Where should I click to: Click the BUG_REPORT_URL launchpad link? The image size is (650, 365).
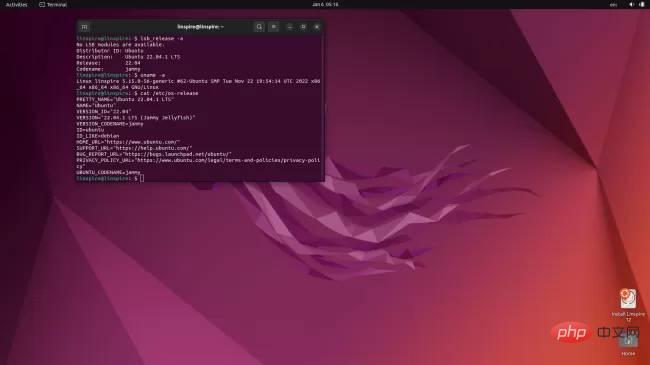coord(154,154)
